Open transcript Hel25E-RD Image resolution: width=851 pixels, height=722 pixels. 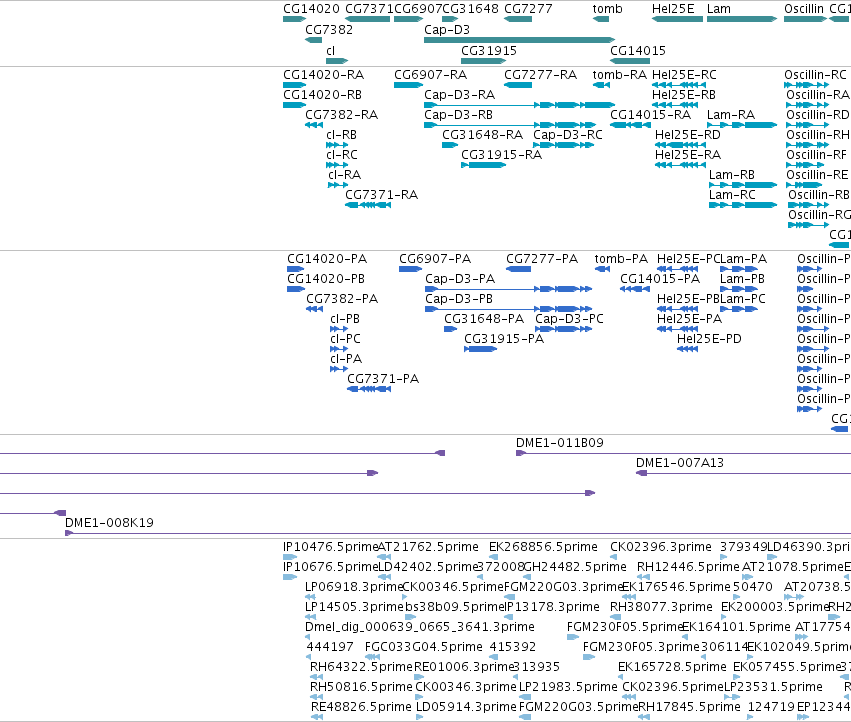681,145
